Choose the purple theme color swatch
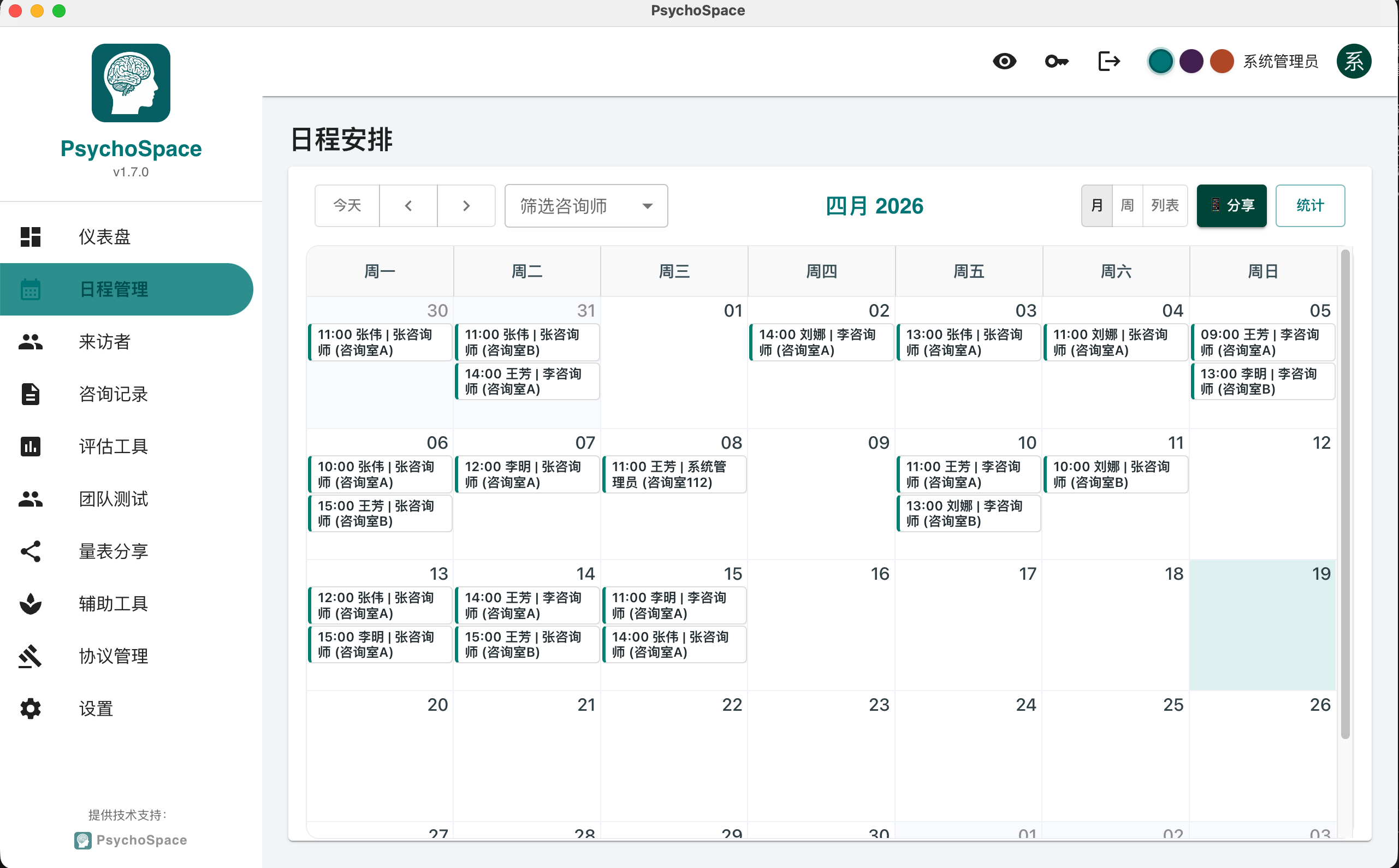 (1190, 62)
